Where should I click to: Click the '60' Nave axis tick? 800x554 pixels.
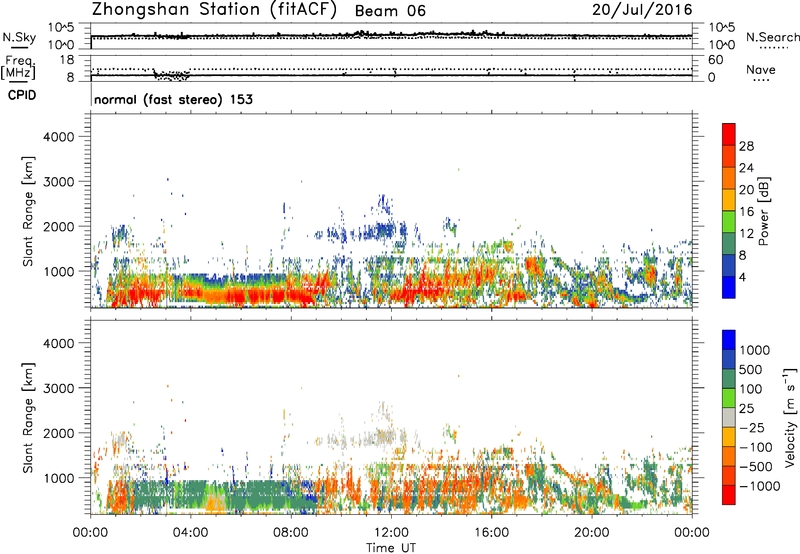pos(716,60)
